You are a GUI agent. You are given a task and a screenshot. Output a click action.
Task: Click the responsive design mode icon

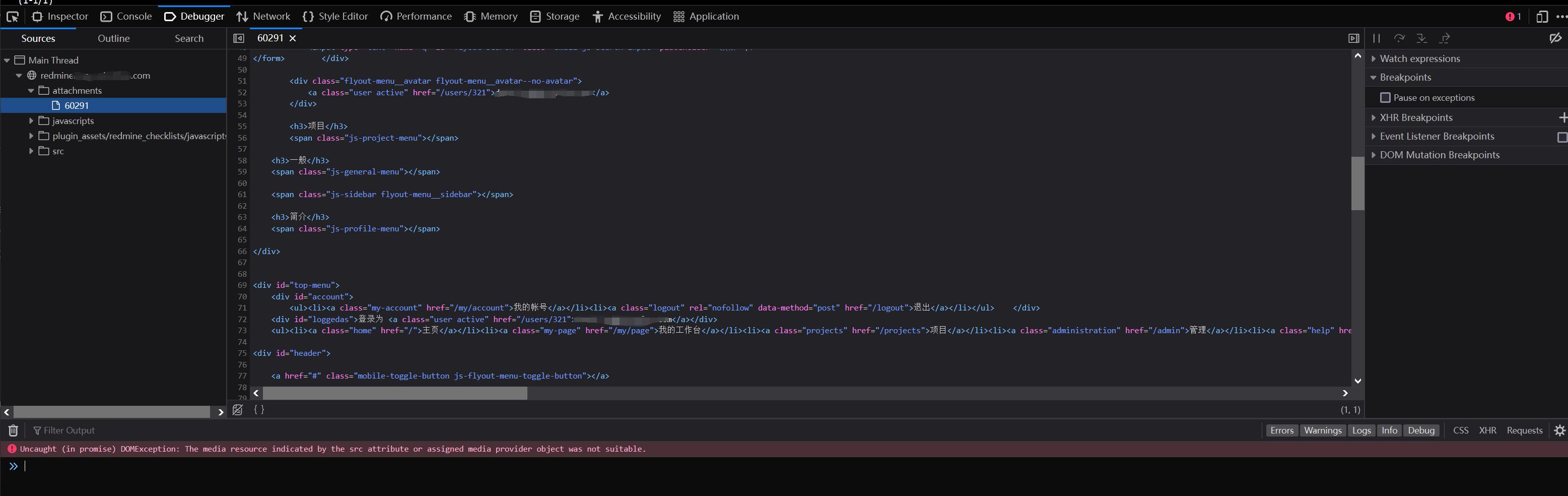[x=1541, y=17]
